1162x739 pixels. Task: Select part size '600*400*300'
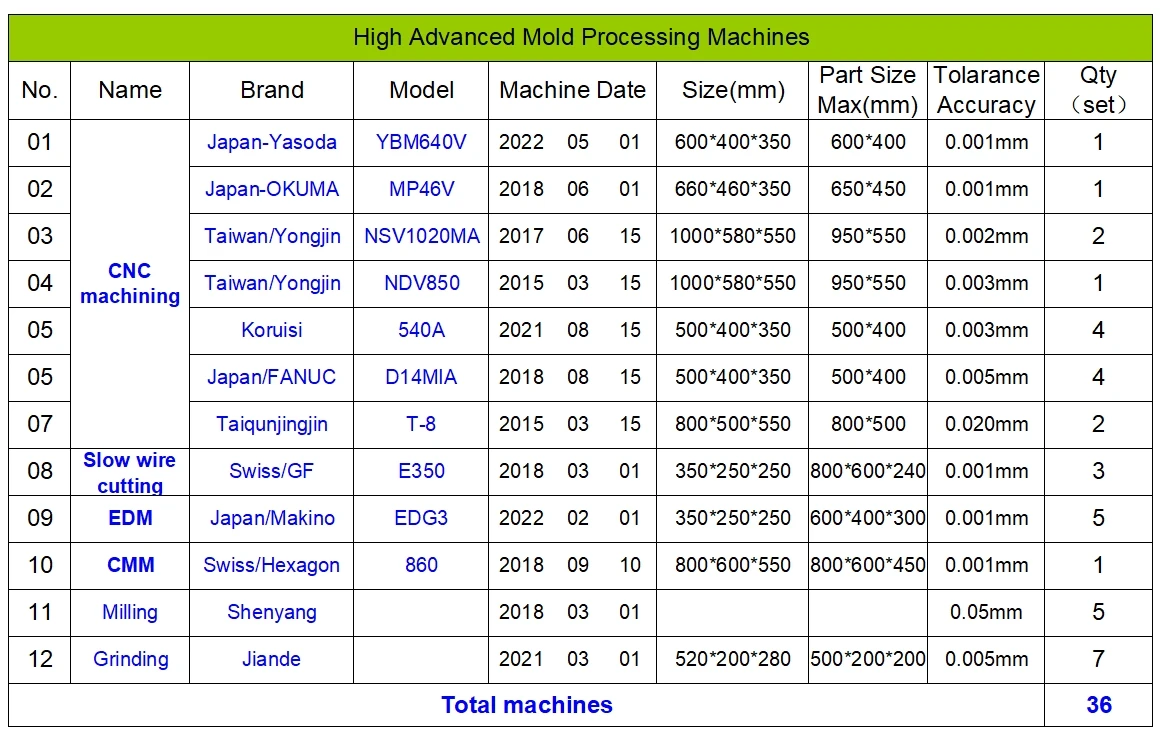click(868, 518)
